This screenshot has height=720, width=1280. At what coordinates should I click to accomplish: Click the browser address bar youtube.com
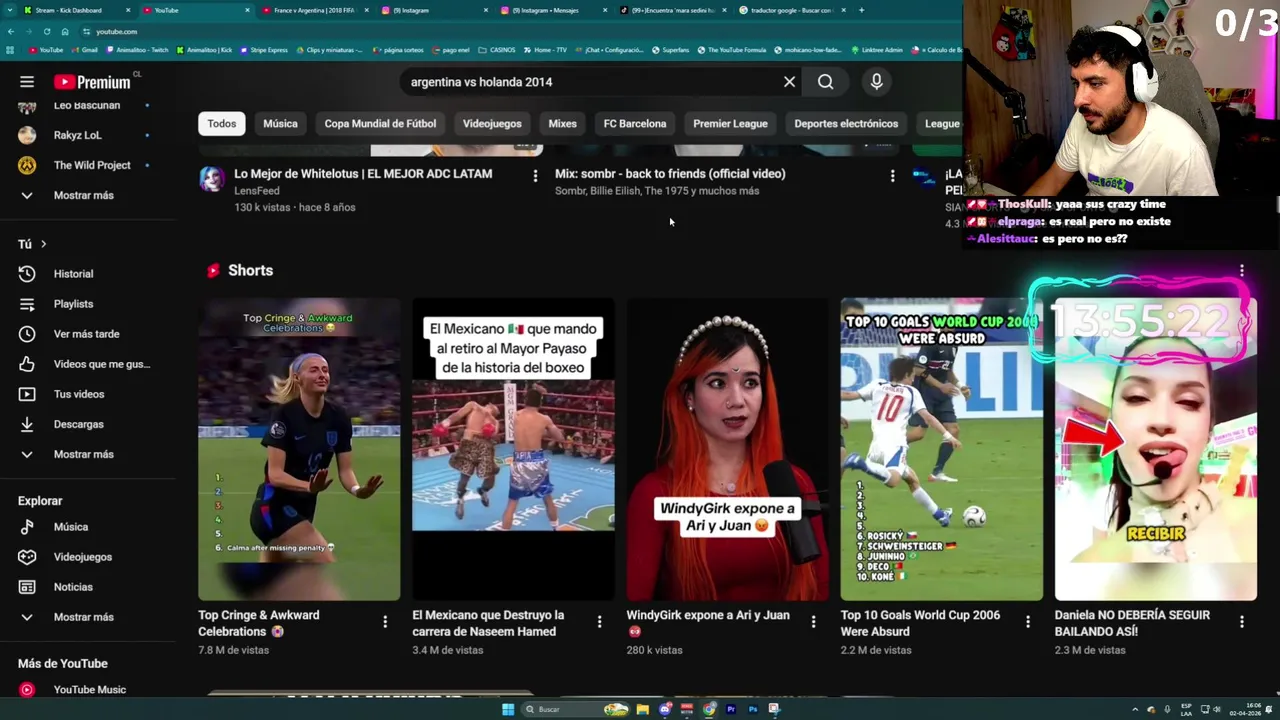(x=116, y=31)
